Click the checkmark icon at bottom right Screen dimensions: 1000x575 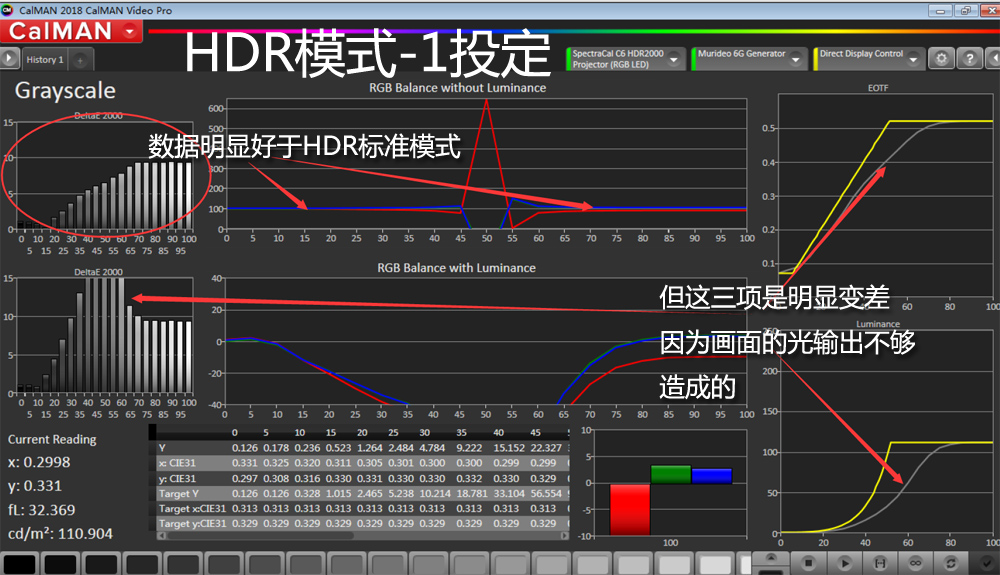986,563
